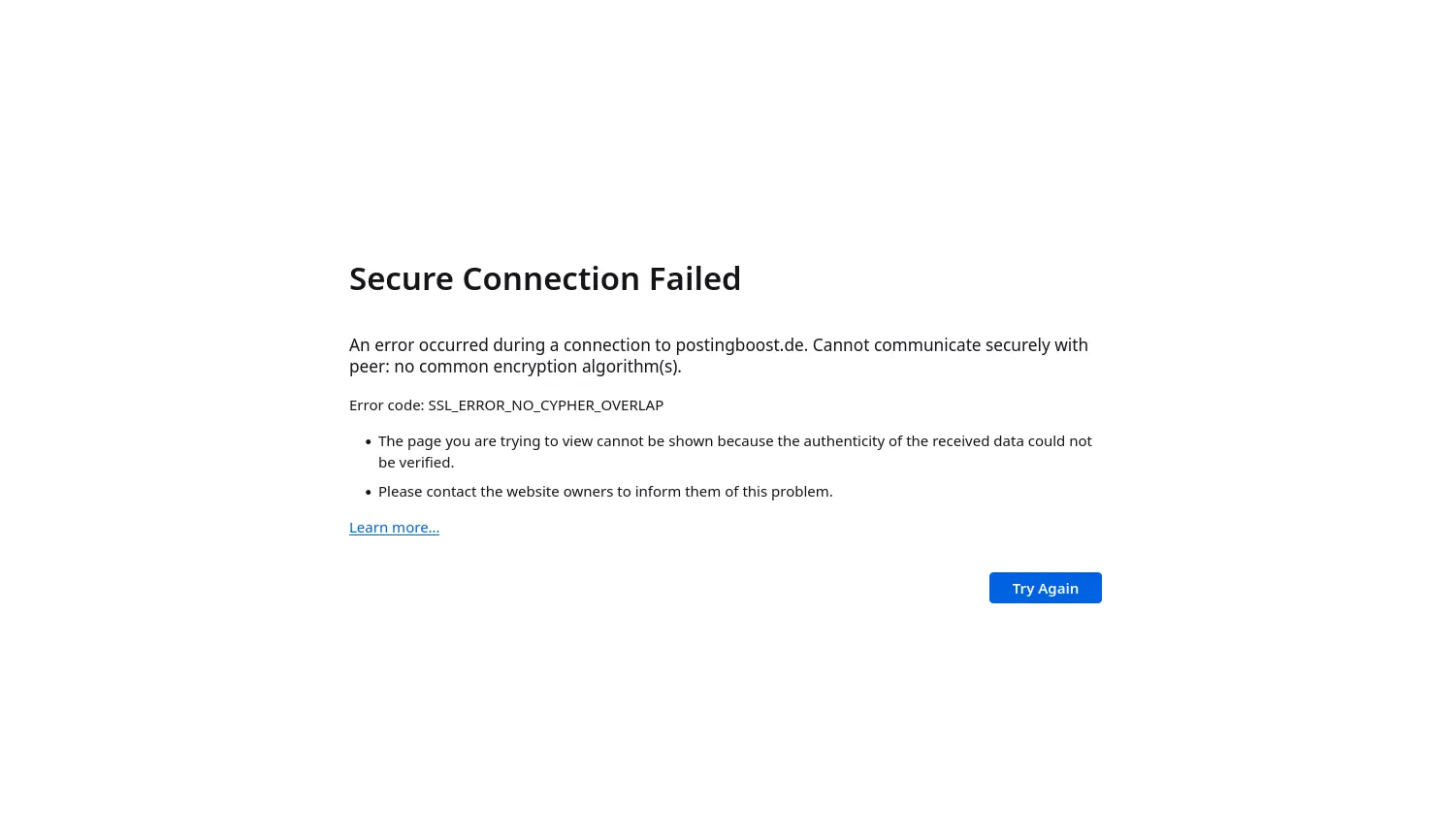Click the word "Failed" in the heading
Image resolution: width=1455 pixels, height=840 pixels.
pos(695,278)
